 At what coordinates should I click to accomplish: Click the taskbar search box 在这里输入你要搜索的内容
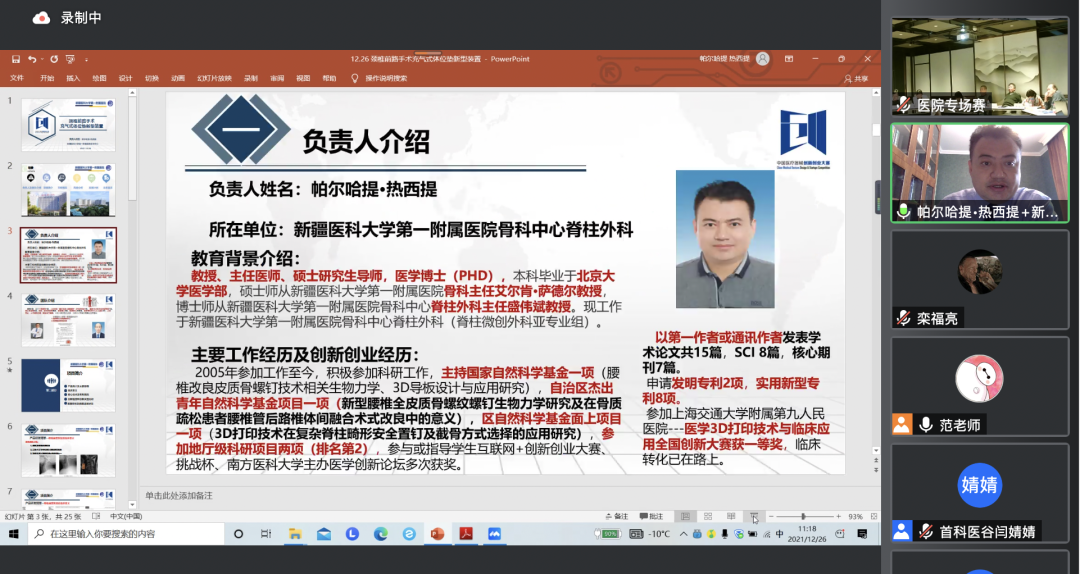coord(126,534)
